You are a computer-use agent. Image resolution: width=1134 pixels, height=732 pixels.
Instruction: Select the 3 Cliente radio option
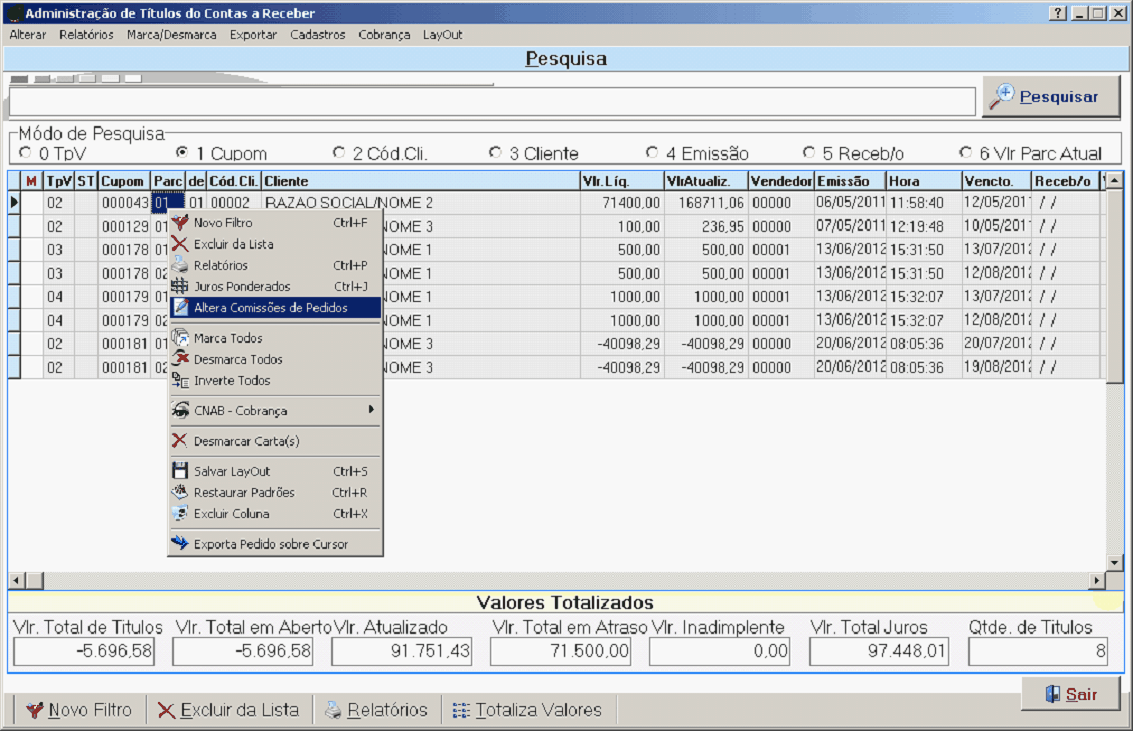495,153
